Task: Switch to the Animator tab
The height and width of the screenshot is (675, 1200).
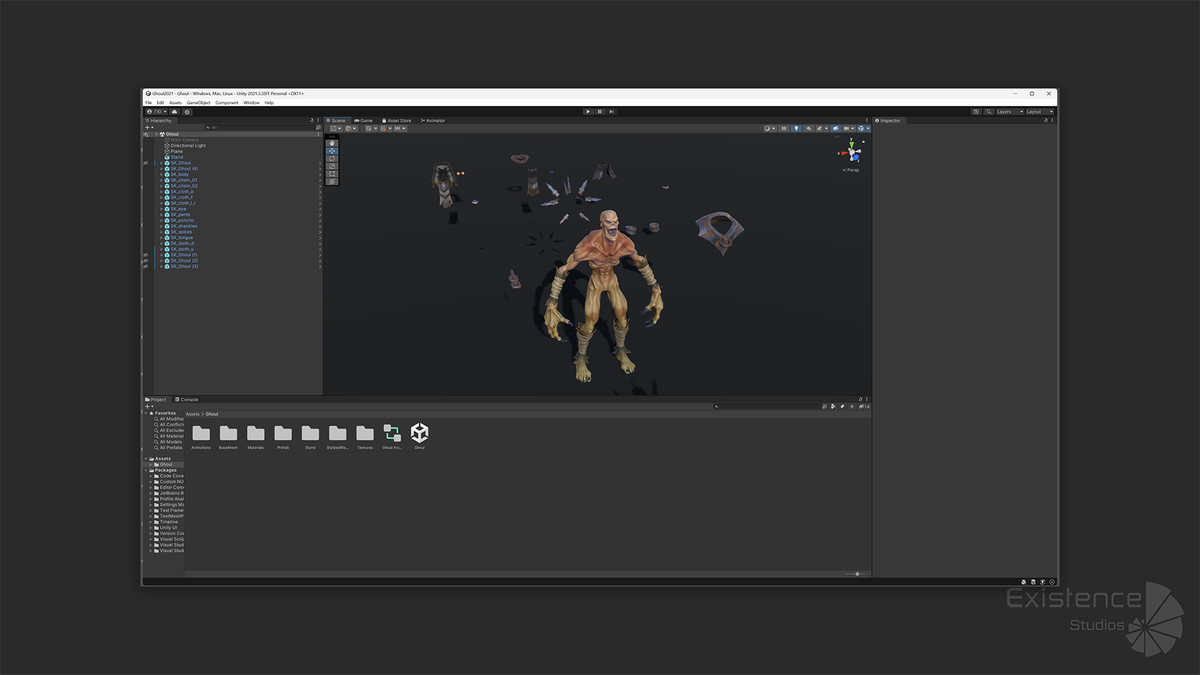Action: [434, 120]
